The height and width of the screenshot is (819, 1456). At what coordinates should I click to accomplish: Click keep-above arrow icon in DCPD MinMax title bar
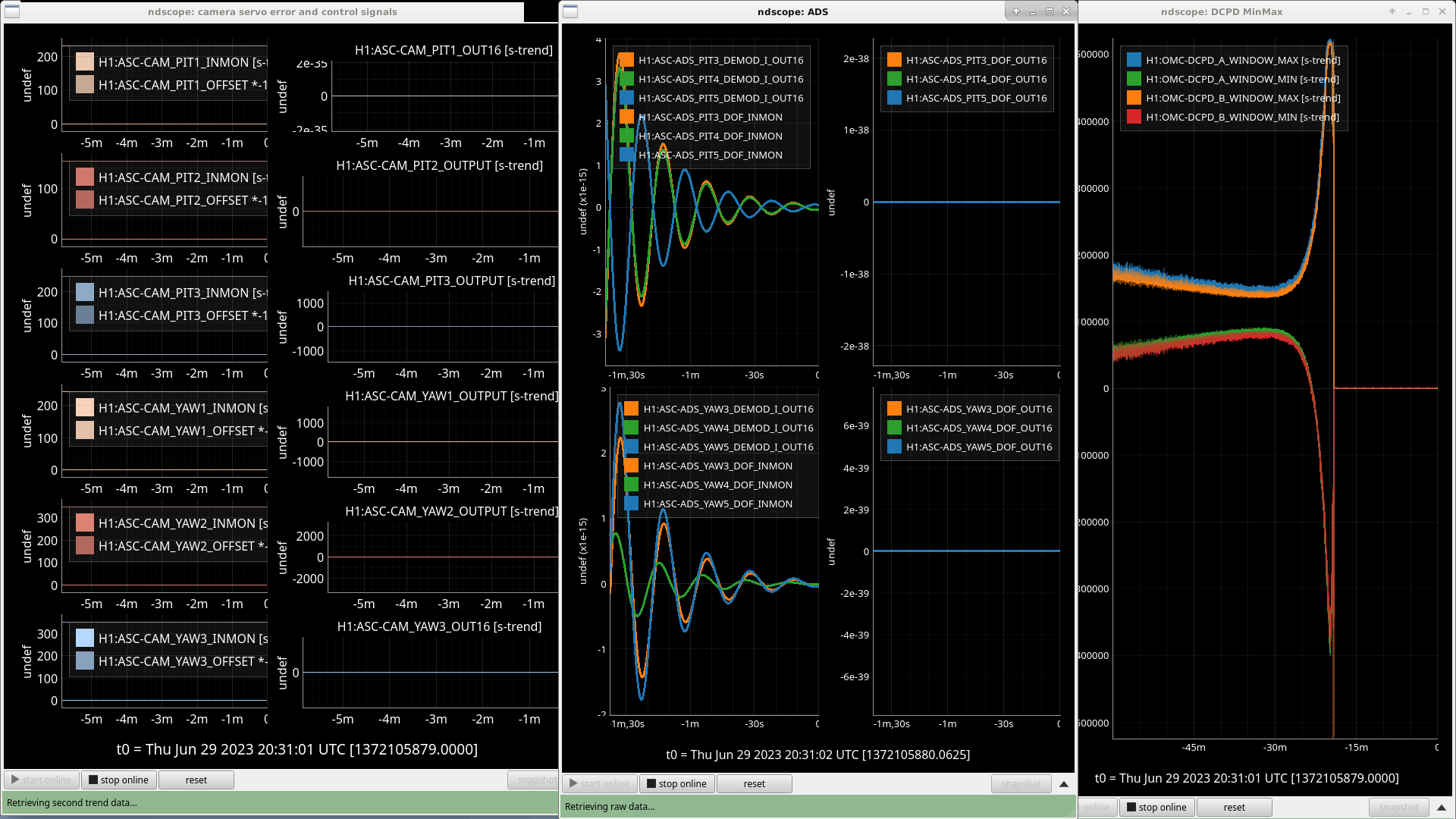(1392, 11)
